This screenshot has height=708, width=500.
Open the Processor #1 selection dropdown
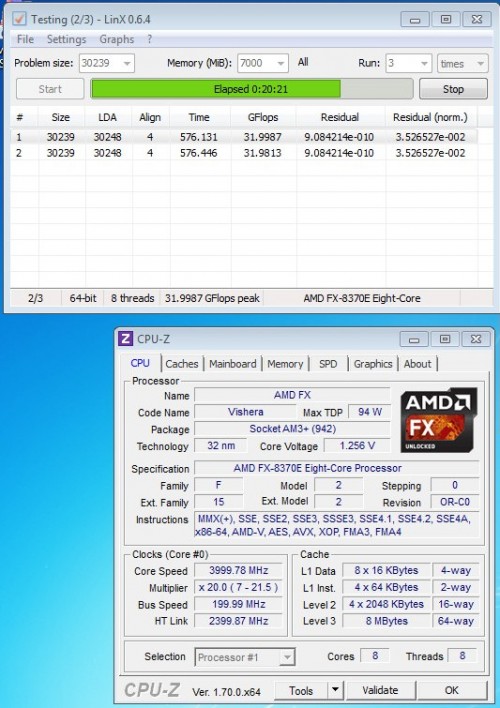(245, 657)
